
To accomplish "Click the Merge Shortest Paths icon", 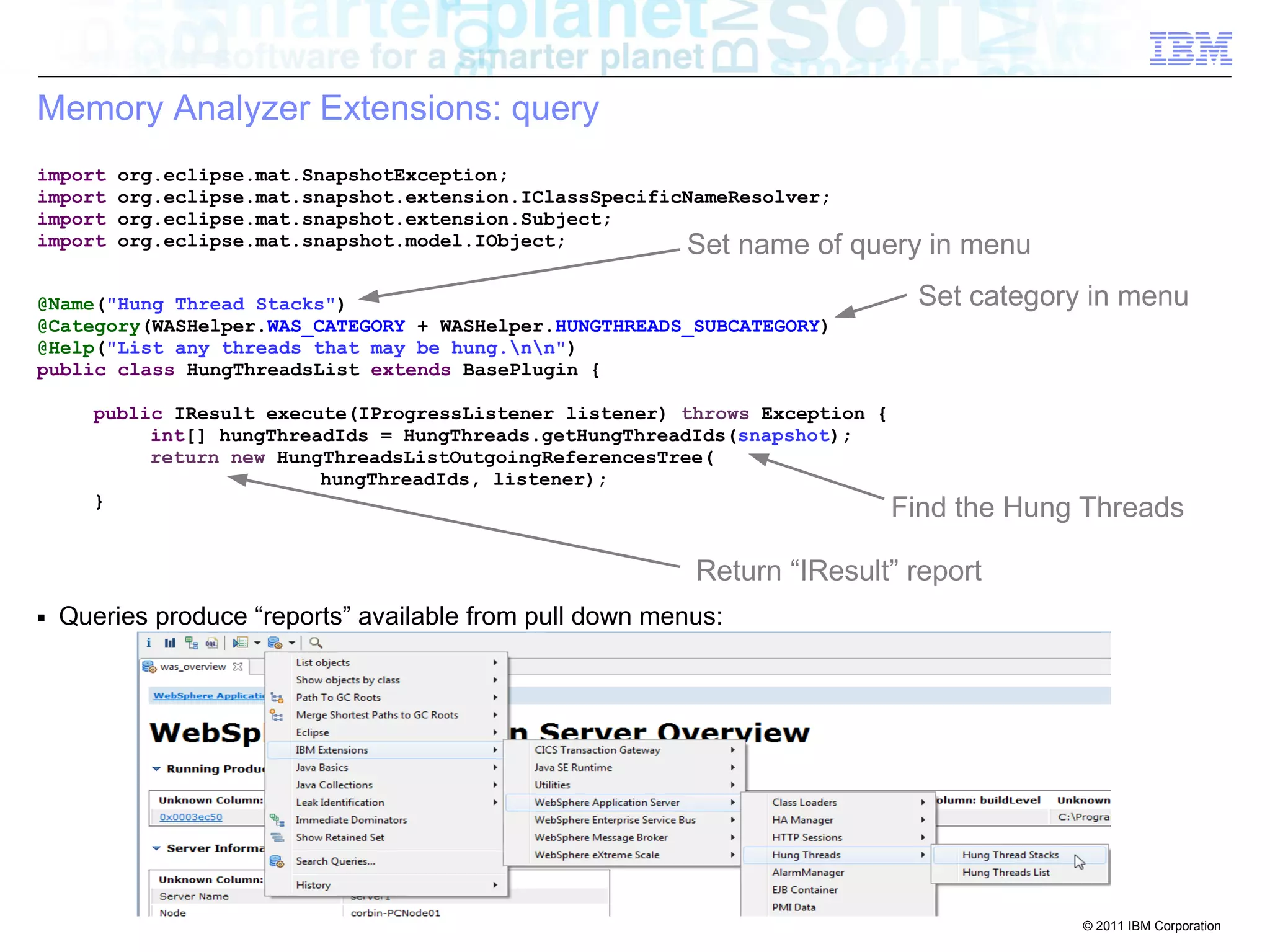I will (277, 715).
